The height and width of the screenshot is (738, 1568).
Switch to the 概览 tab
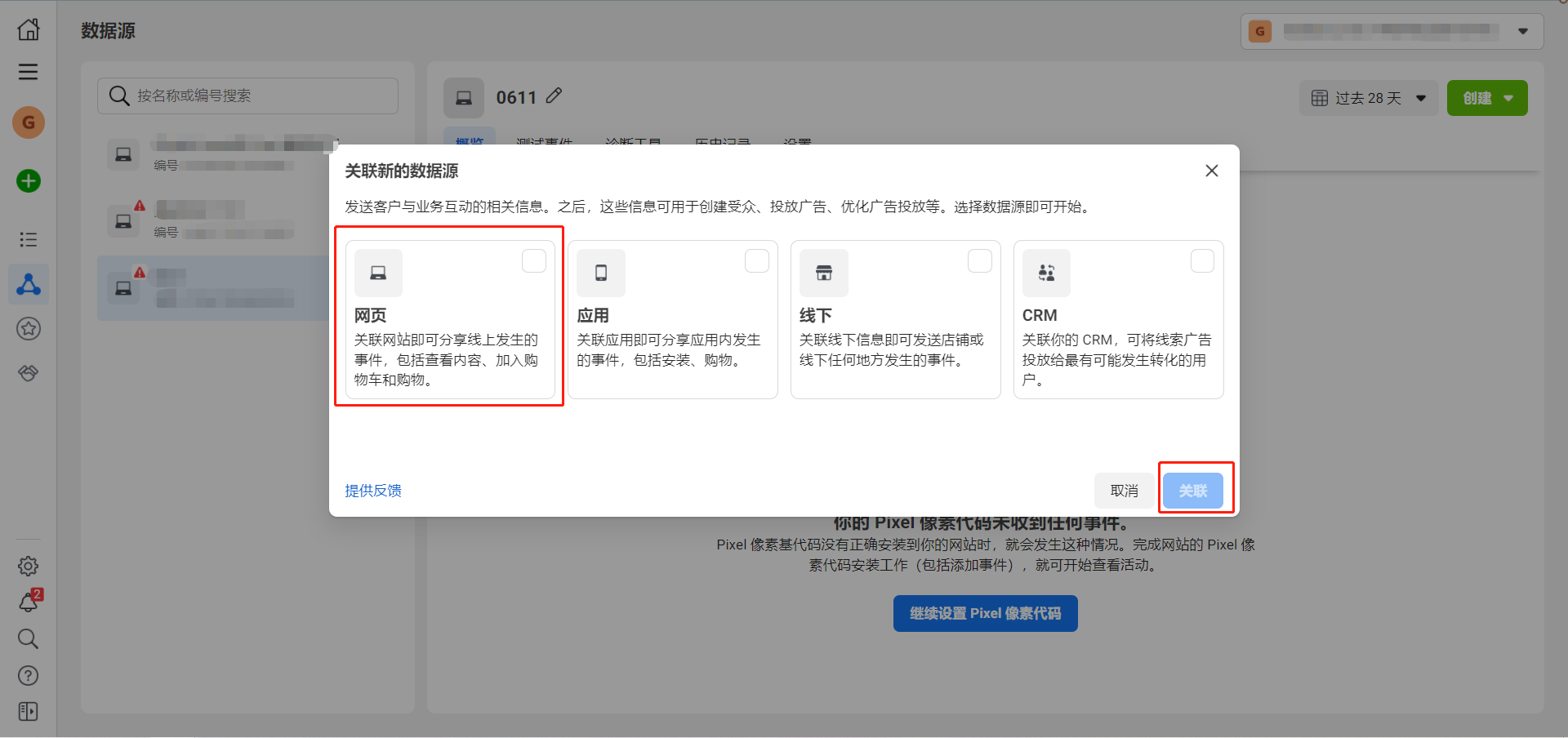pyautogui.click(x=470, y=142)
